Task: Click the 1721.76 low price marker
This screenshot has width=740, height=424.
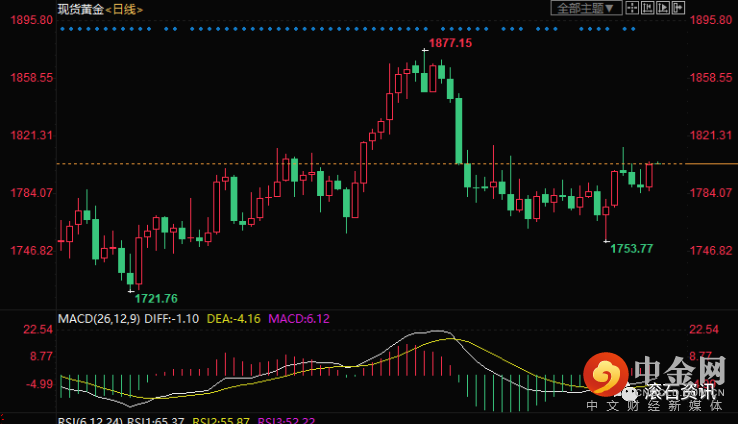Action: pyautogui.click(x=156, y=298)
